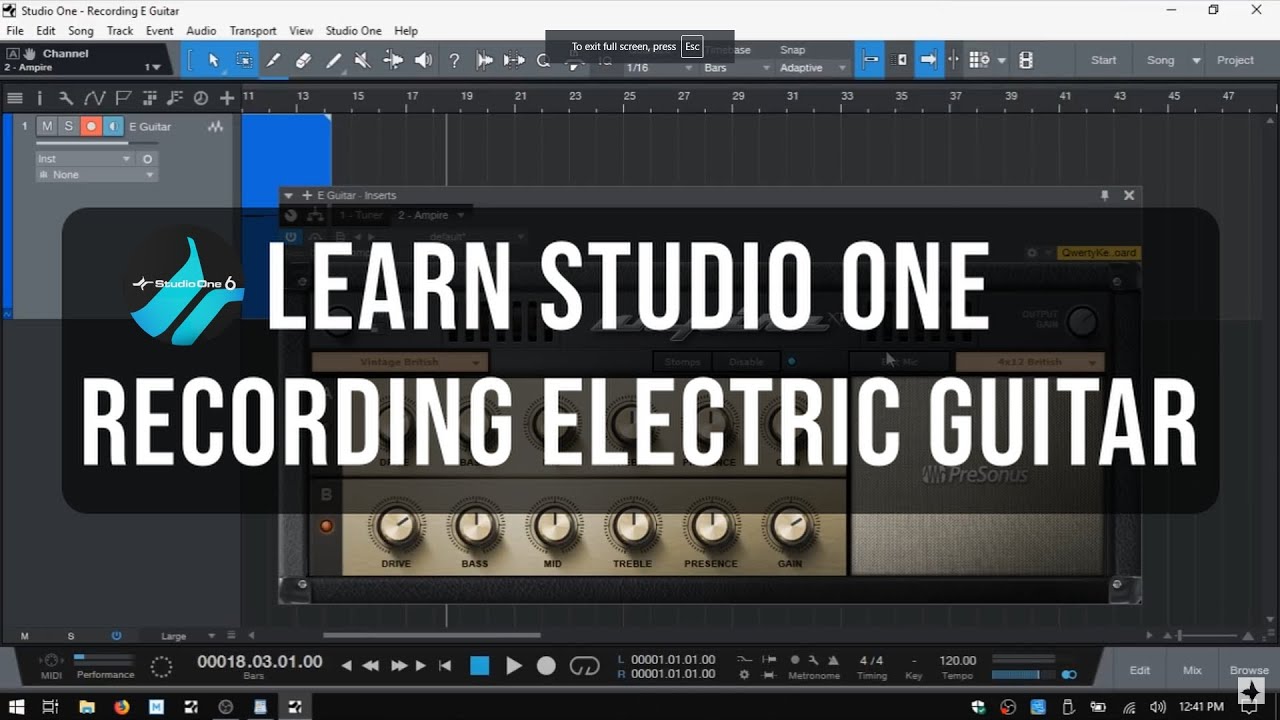Toggle the pin on E Guitar Inserts window

[x=1105, y=195]
